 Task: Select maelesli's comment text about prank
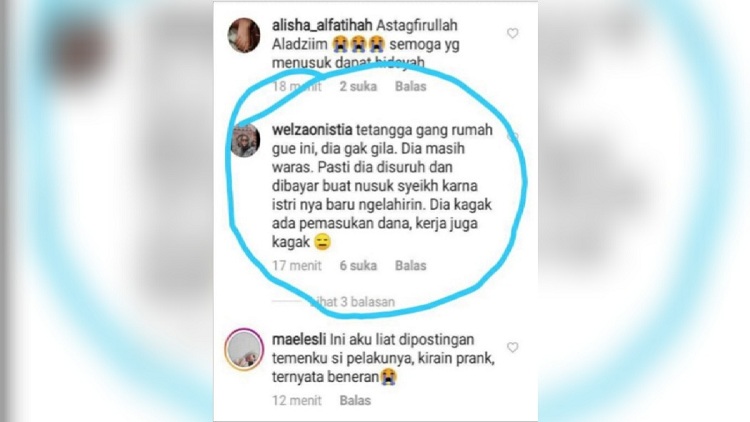383,358
